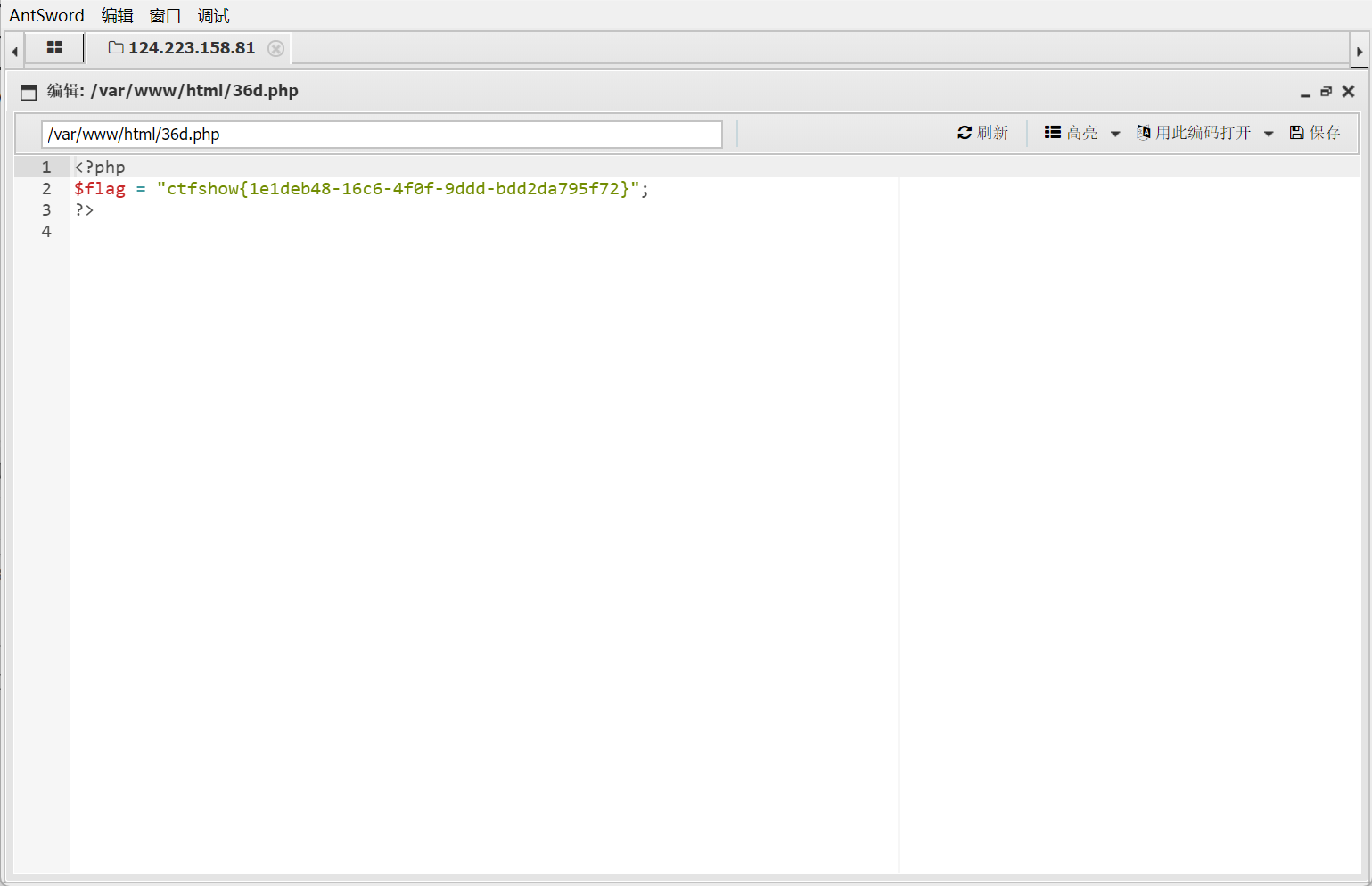Open the AntSword menu

coord(46,16)
